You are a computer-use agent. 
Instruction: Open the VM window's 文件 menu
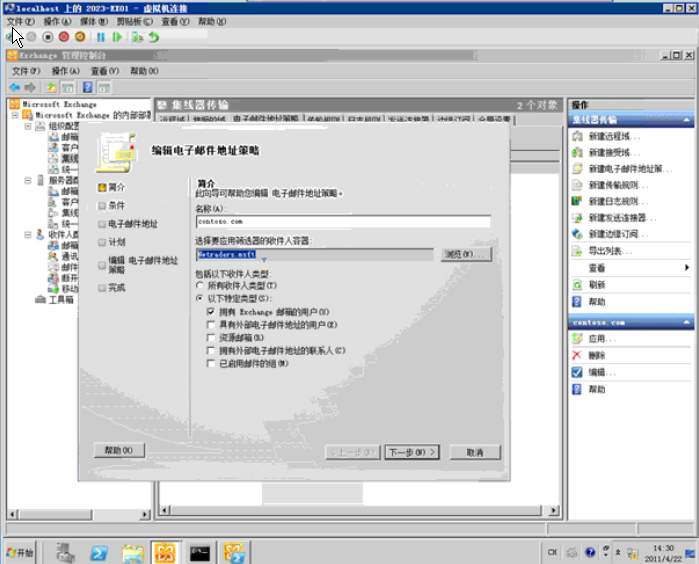pos(21,21)
